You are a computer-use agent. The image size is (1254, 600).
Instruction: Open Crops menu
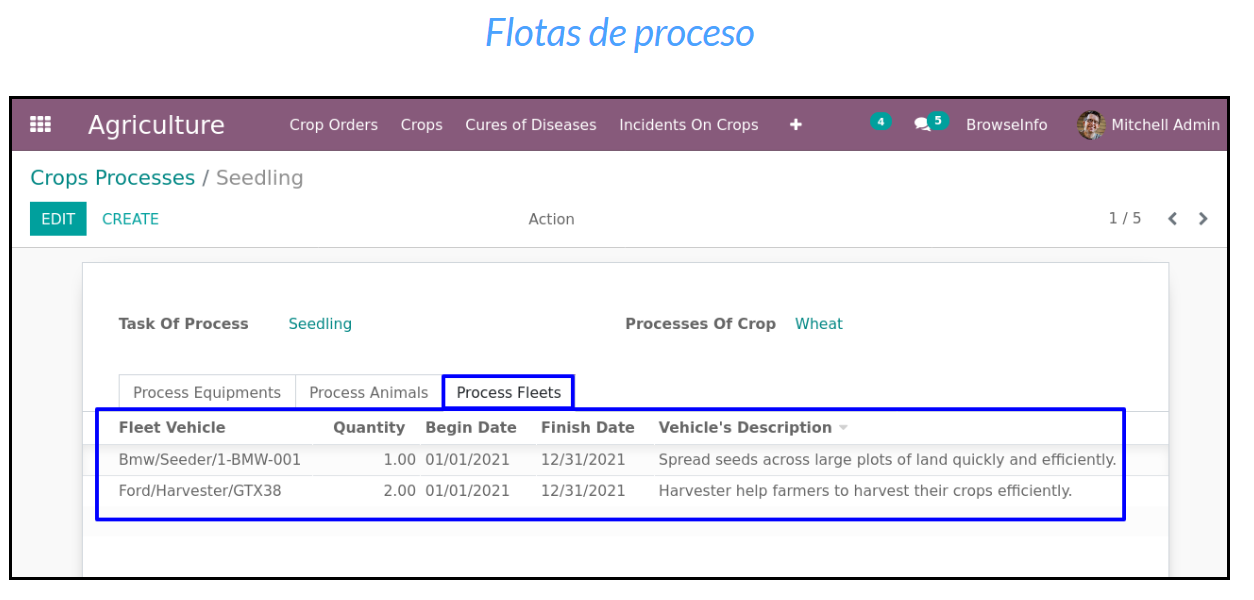point(421,125)
